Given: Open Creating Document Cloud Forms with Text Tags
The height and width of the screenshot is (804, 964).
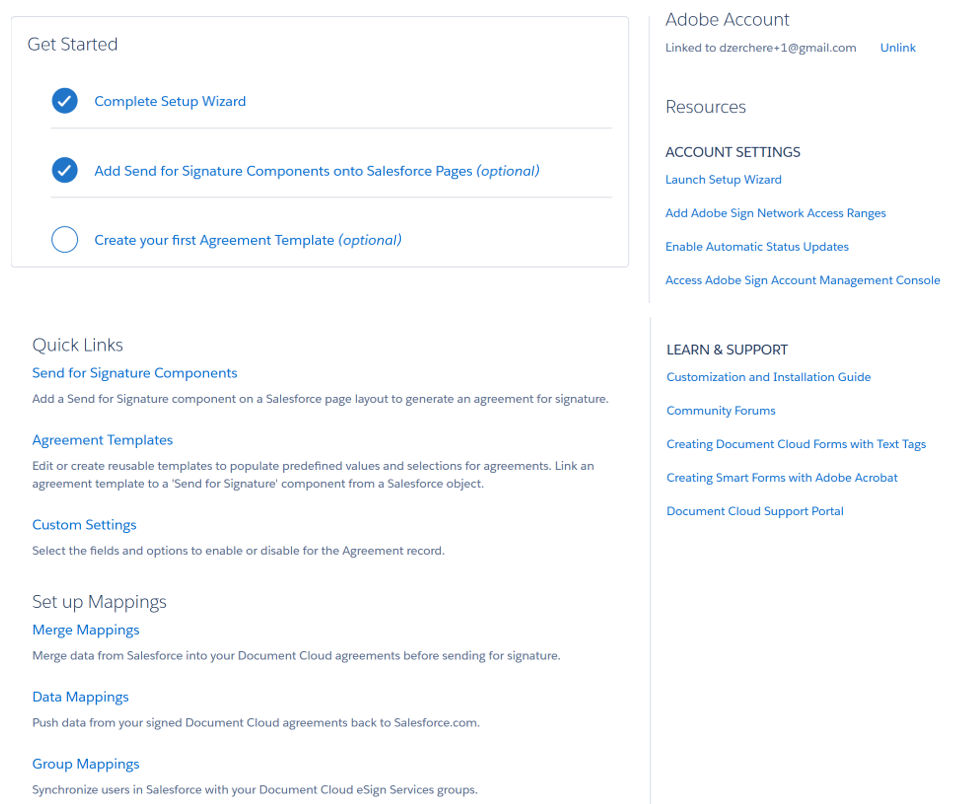Looking at the screenshot, I should pos(796,444).
